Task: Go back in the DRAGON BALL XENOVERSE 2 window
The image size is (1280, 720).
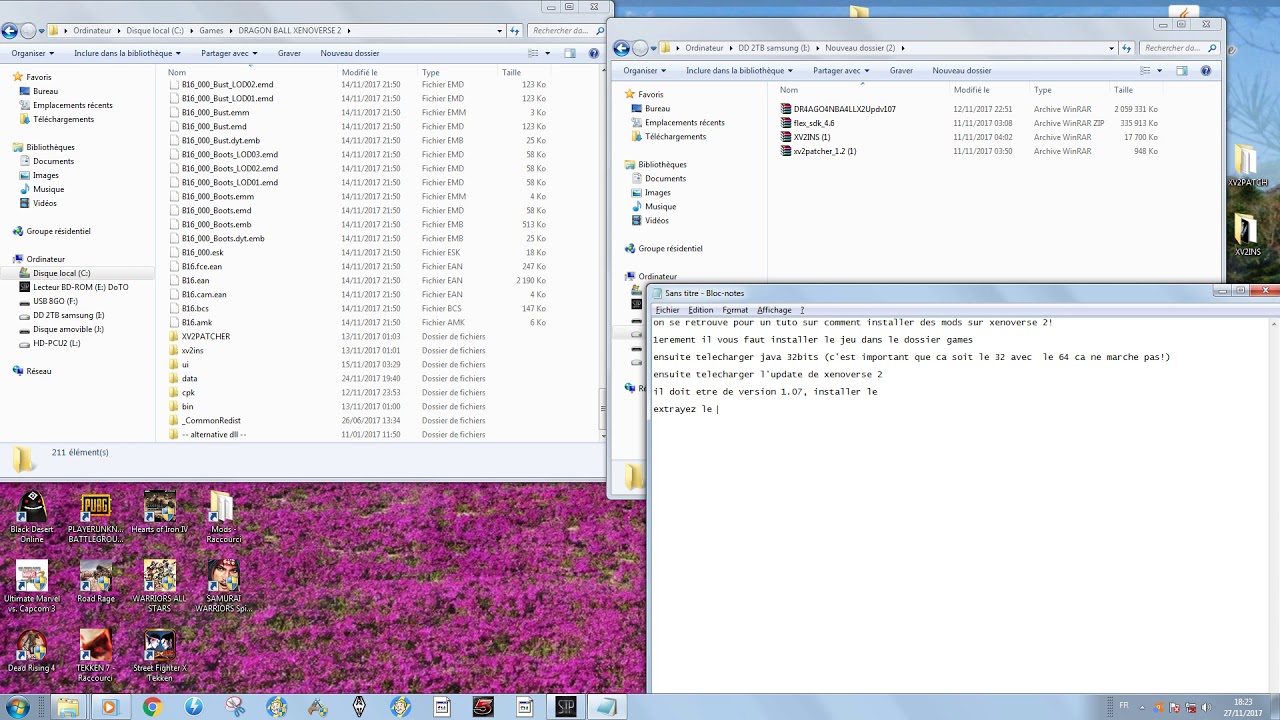Action: coord(10,31)
